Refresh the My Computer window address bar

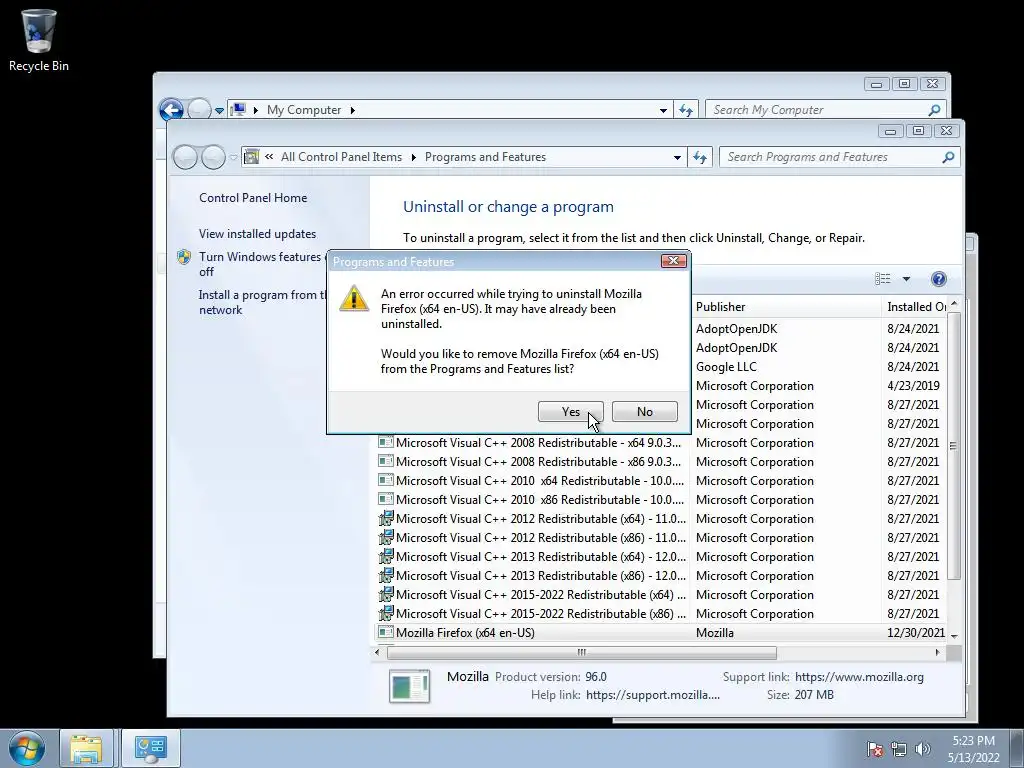click(x=685, y=110)
